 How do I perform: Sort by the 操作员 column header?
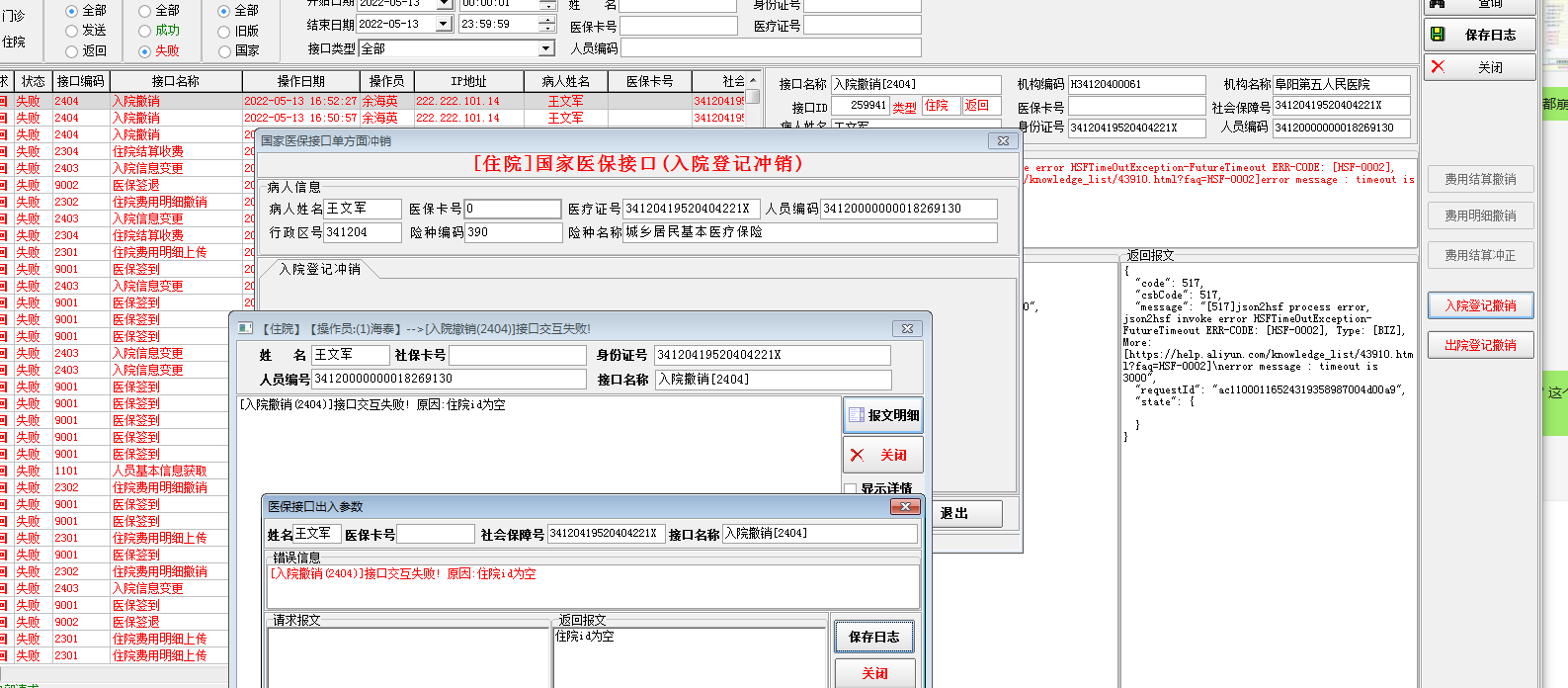pos(386,81)
